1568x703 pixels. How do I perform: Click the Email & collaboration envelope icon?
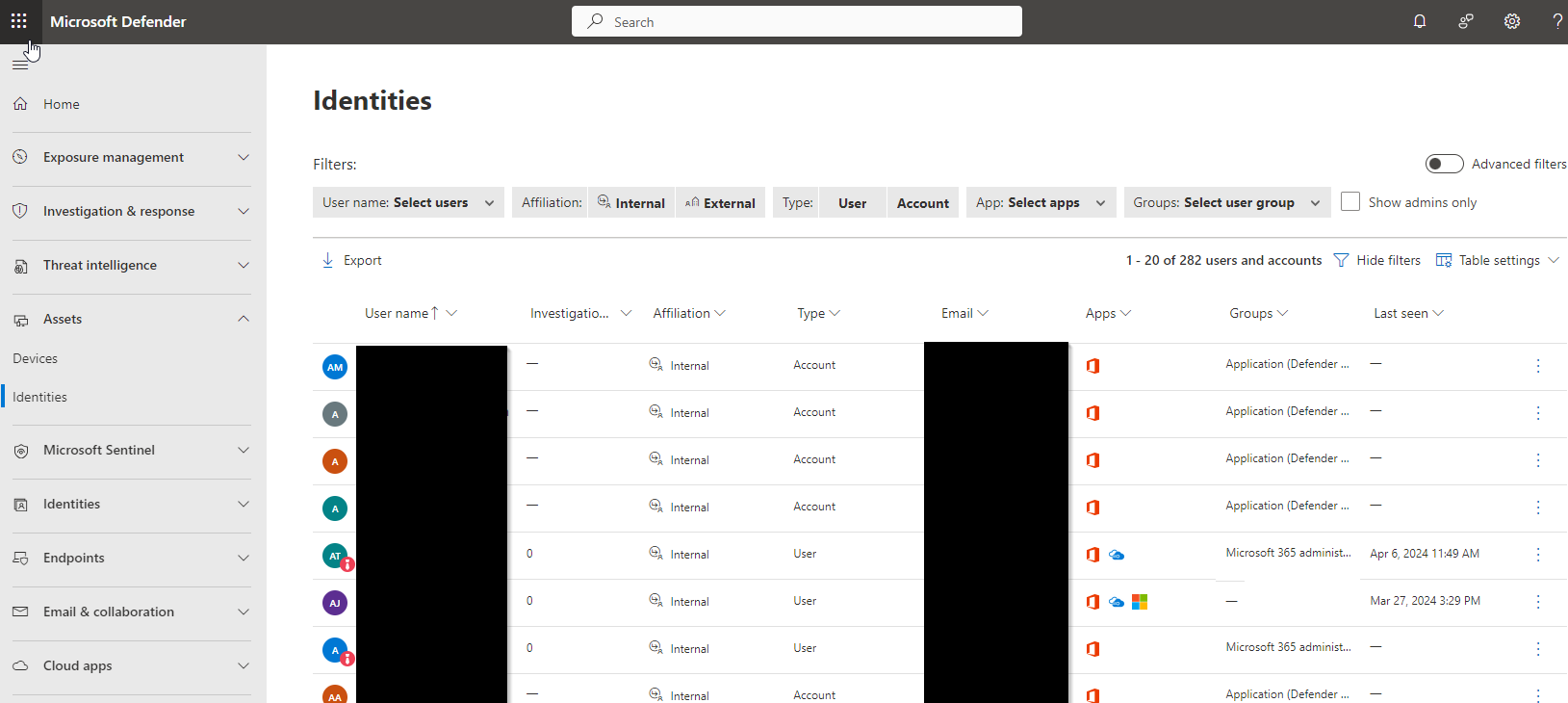coord(20,612)
